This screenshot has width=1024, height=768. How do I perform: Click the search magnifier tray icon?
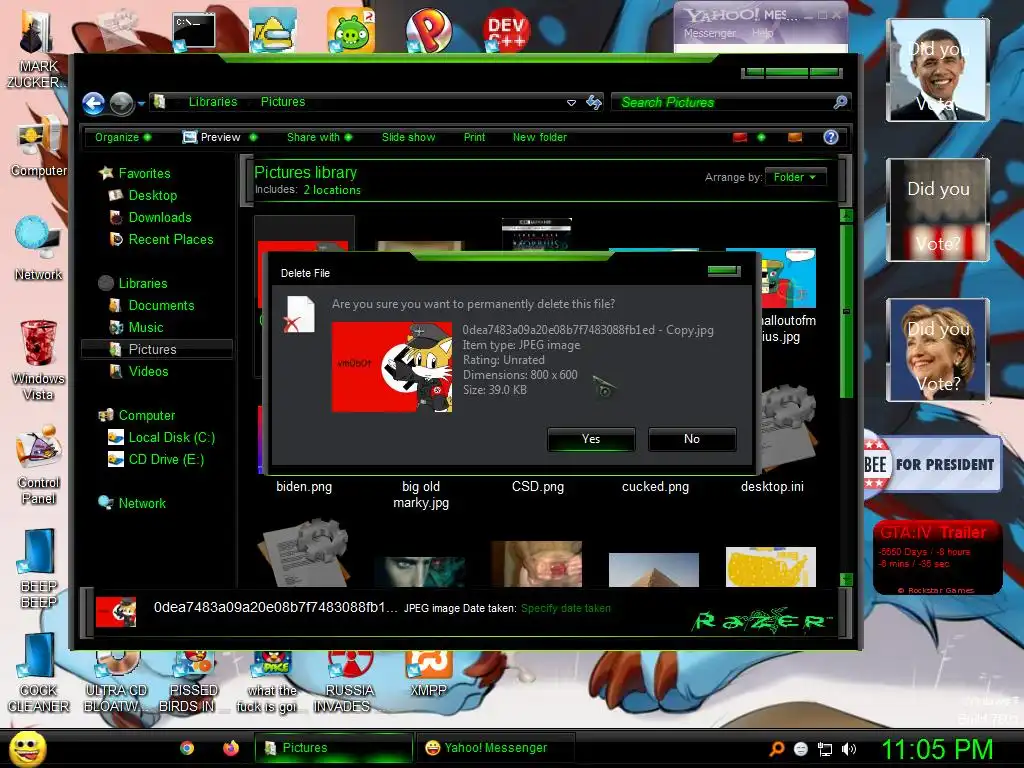tap(776, 749)
